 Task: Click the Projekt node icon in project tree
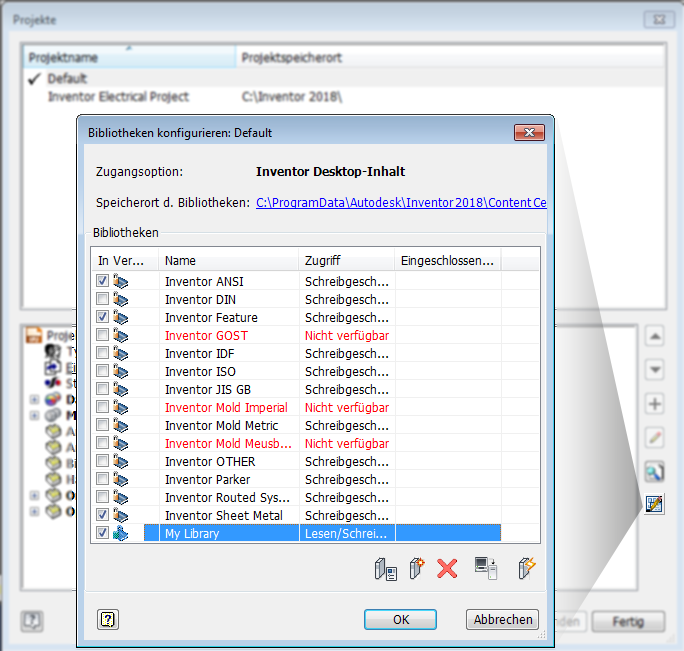click(x=34, y=335)
